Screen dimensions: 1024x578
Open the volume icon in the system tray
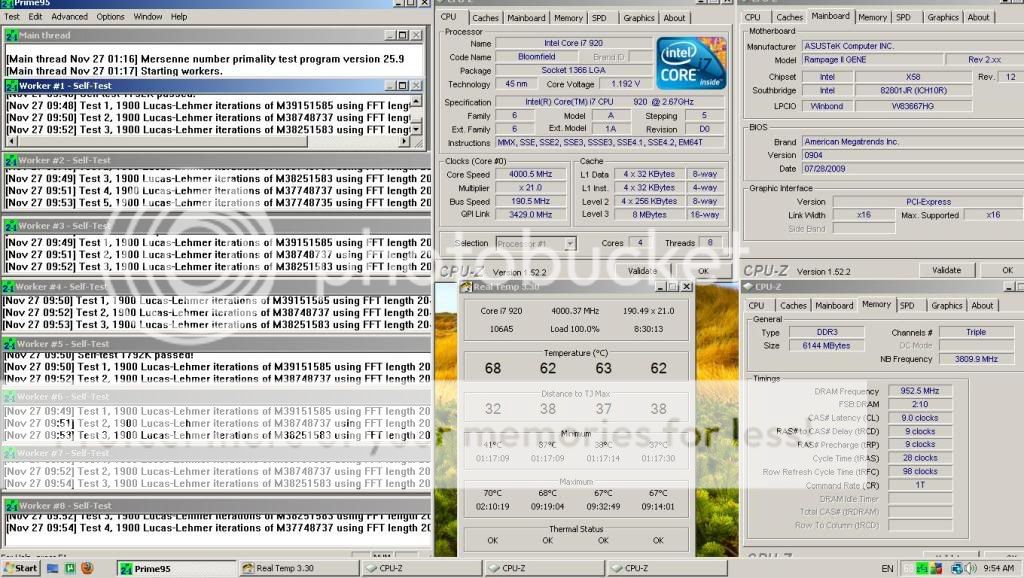click(x=970, y=568)
